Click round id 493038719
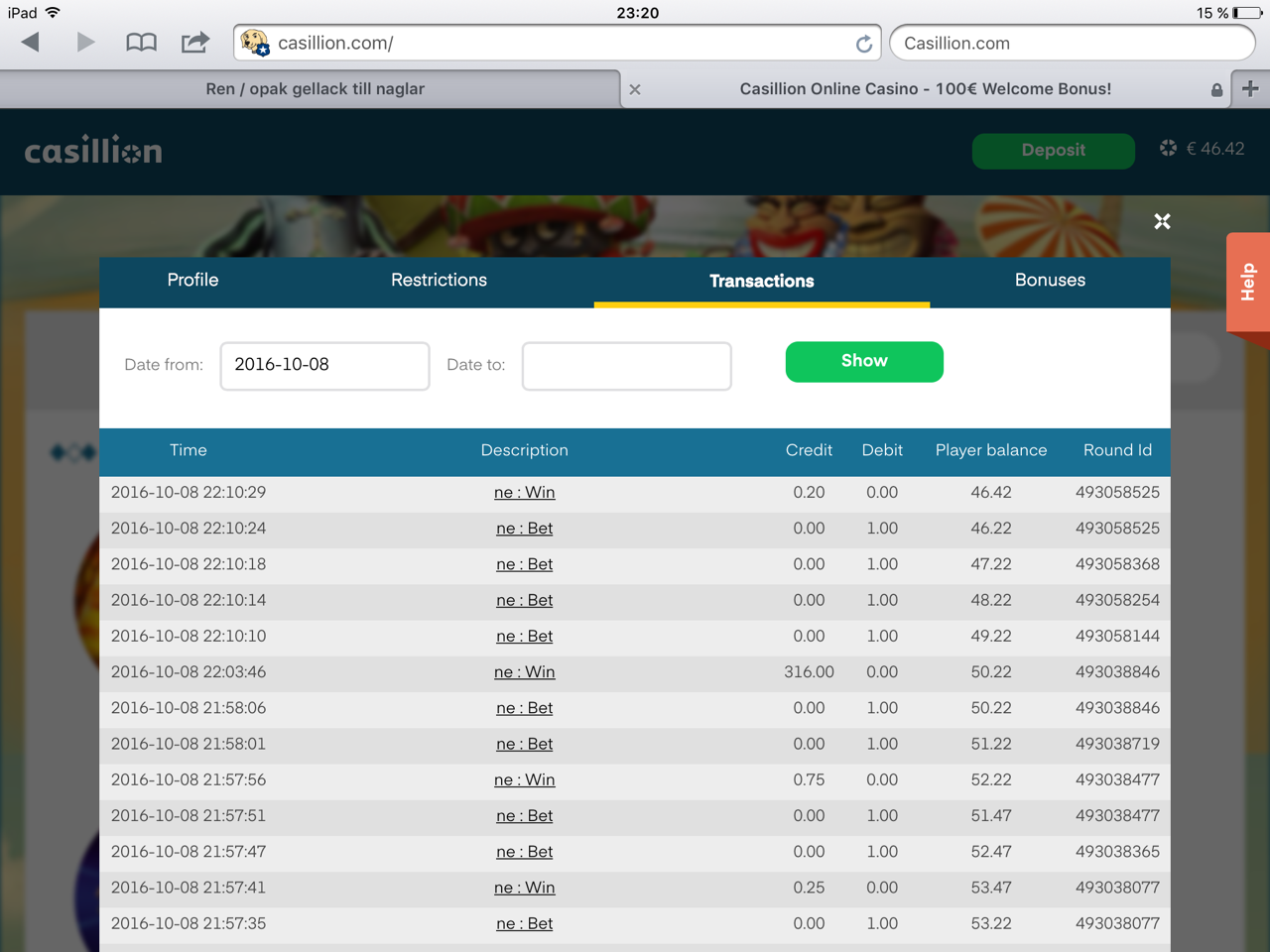1270x952 pixels. (1117, 744)
